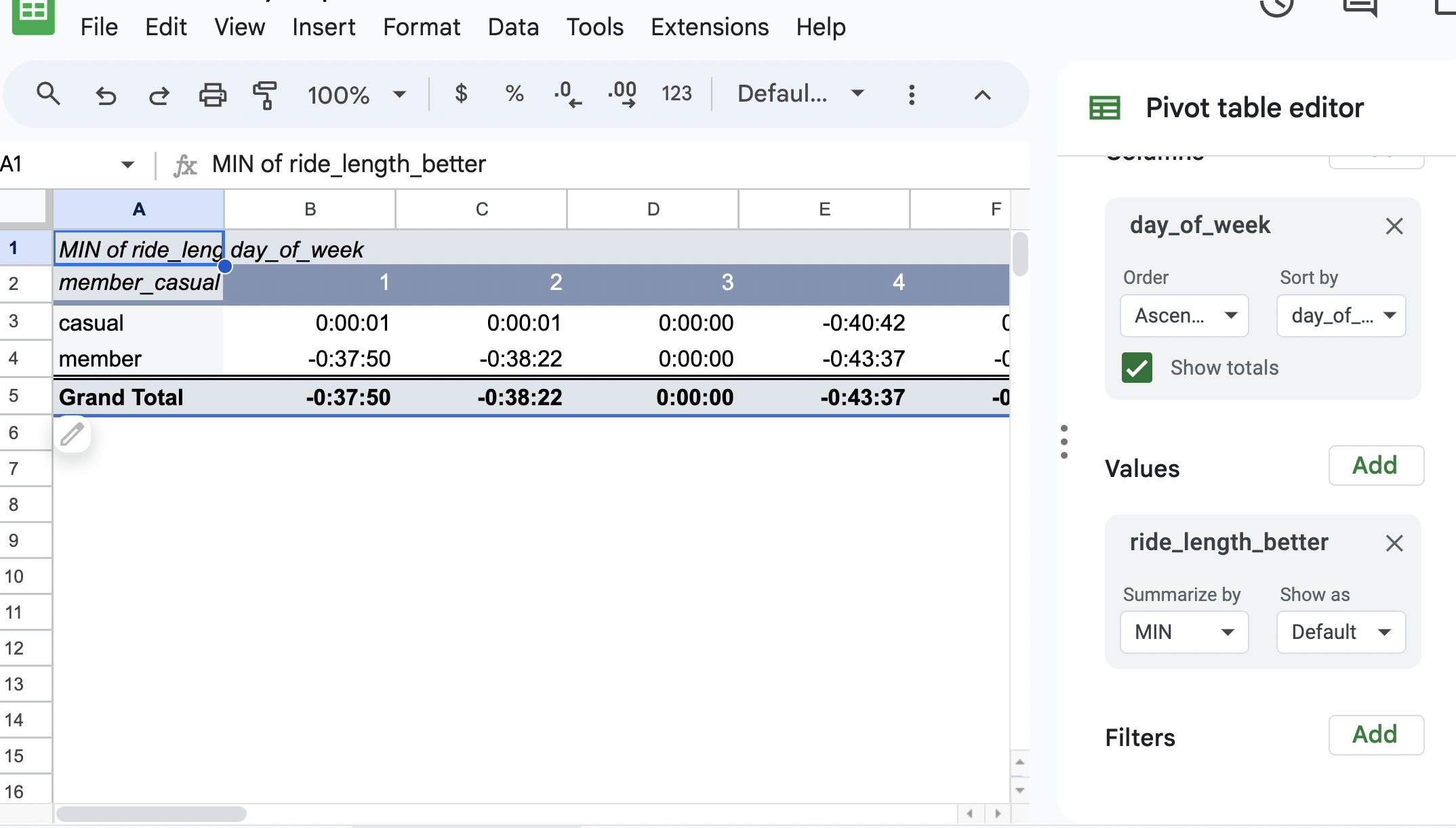The image size is (1456, 828).
Task: Click the decrease decimal places icon
Action: 567,94
